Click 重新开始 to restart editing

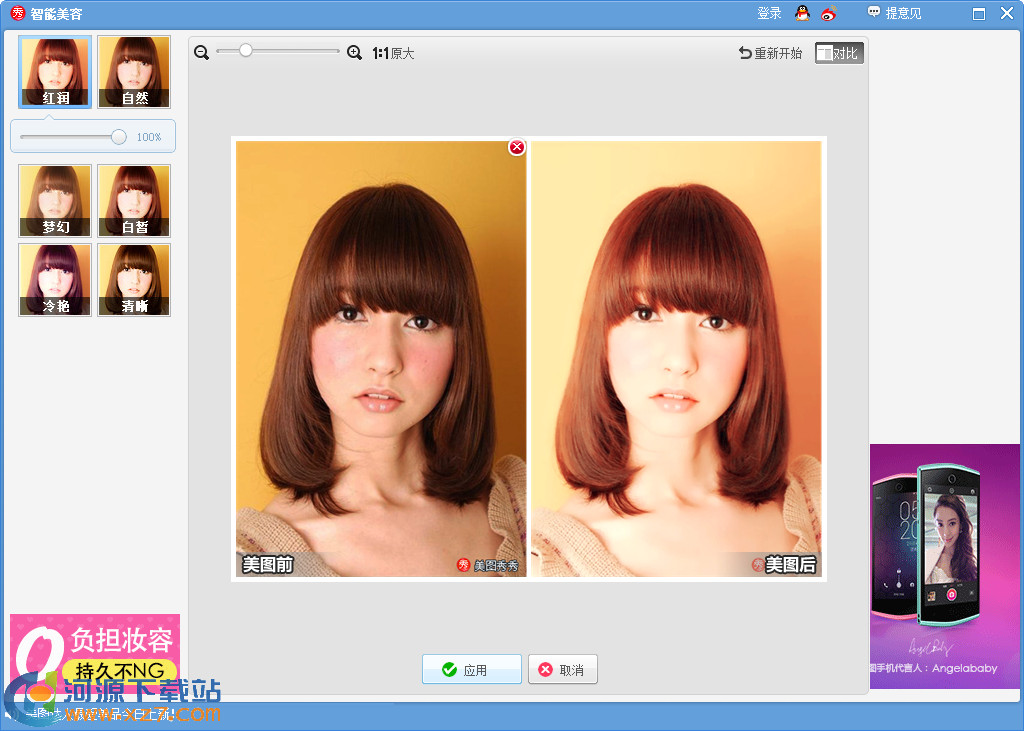[770, 53]
